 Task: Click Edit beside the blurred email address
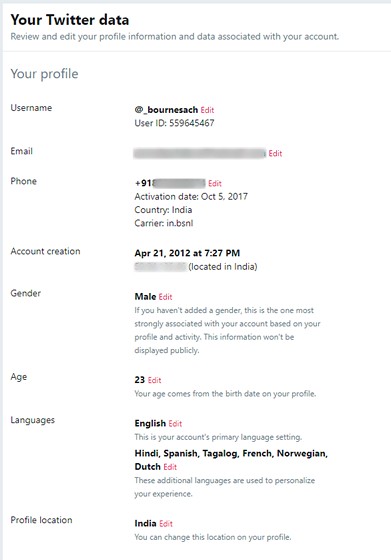point(275,154)
